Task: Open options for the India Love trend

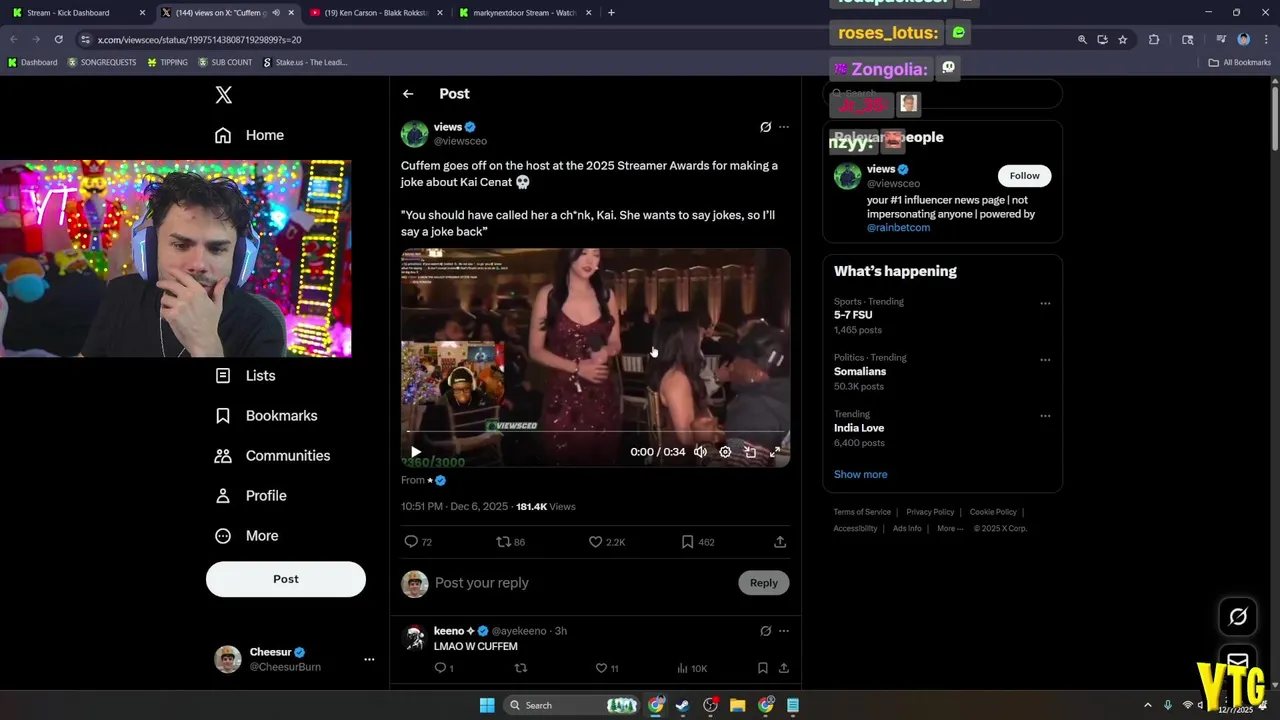Action: (1045, 416)
